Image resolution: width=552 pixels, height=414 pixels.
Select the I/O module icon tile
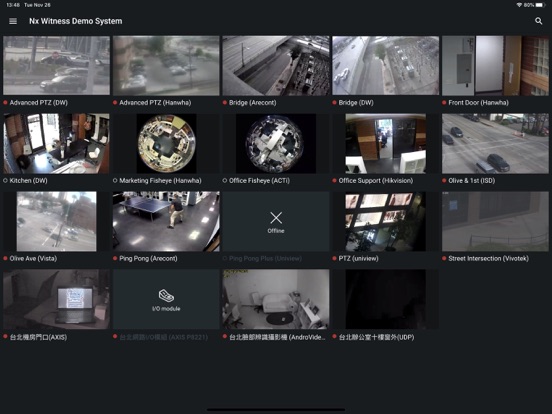tap(166, 299)
